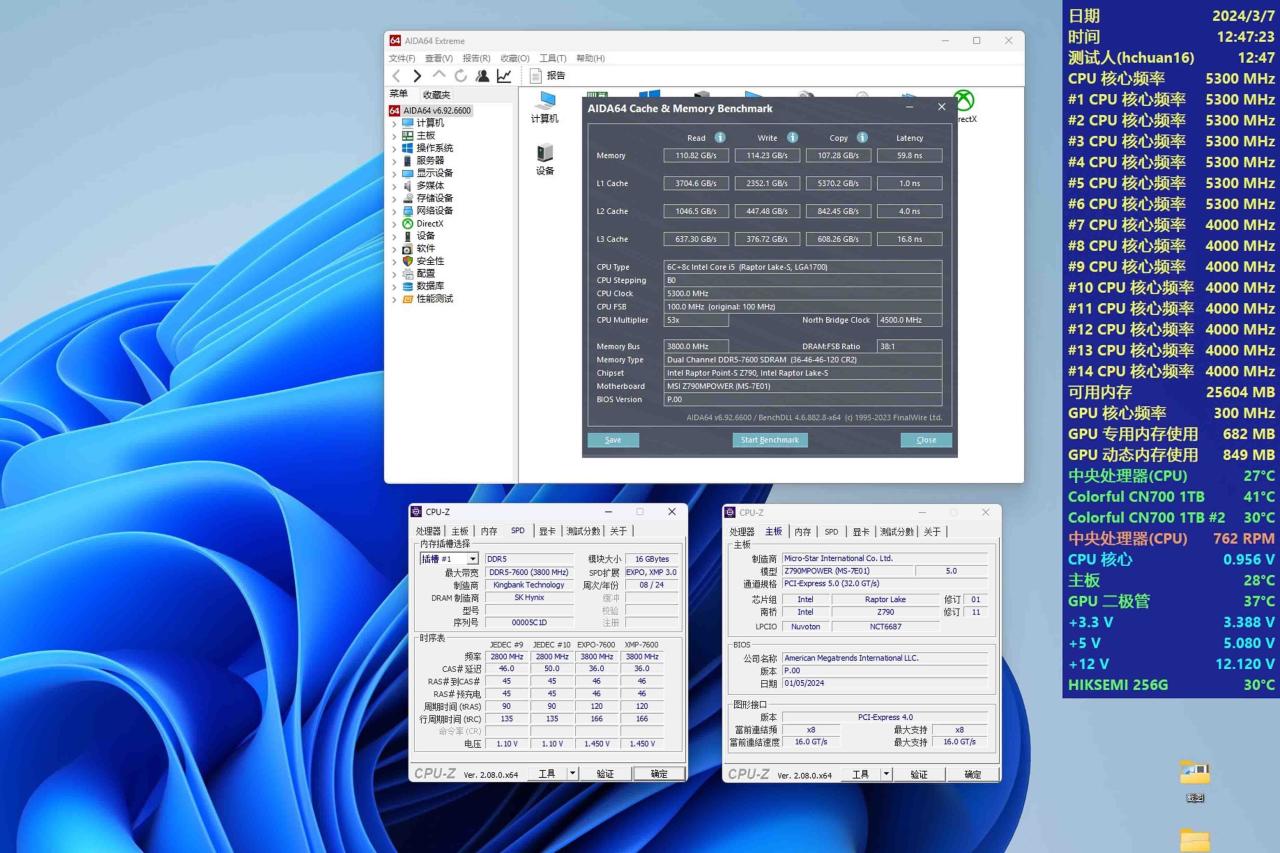Go forward using AIDA64 toolbar forward arrow
This screenshot has width=1280, height=853.
click(417, 76)
